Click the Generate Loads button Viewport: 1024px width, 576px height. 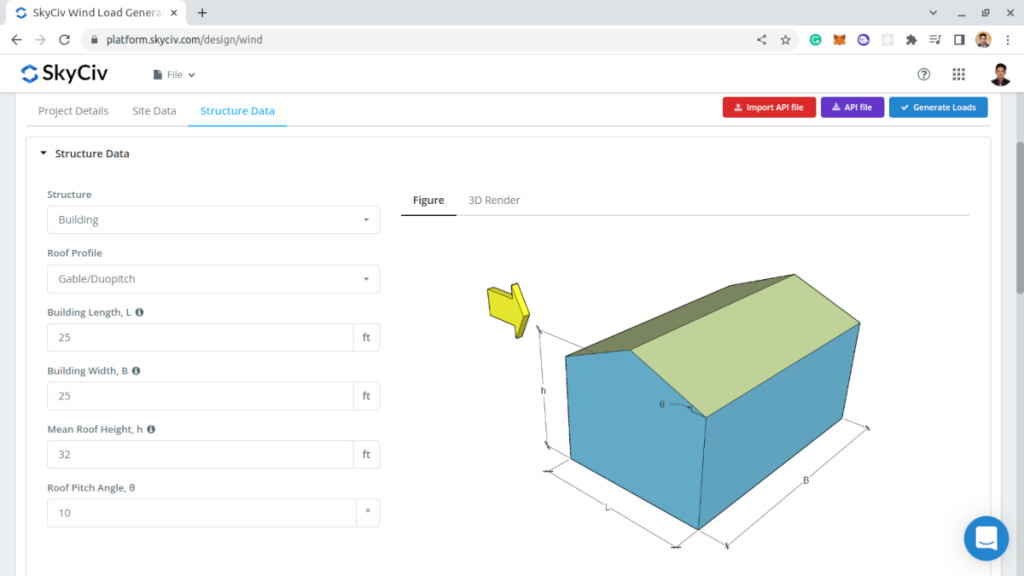coord(938,107)
